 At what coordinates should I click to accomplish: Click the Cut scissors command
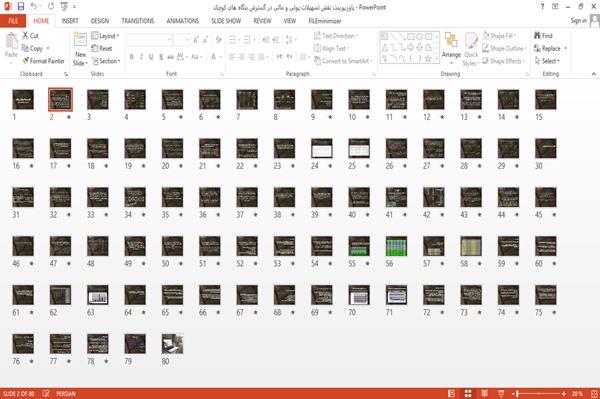click(30, 36)
